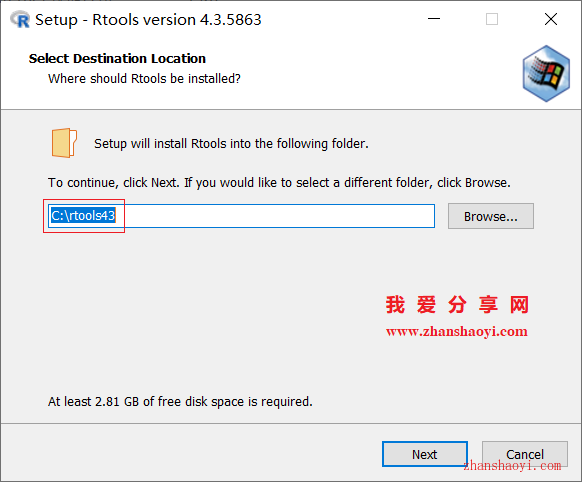
Task: Click the 'Where should Rtools be installed?' text
Action: [x=144, y=79]
